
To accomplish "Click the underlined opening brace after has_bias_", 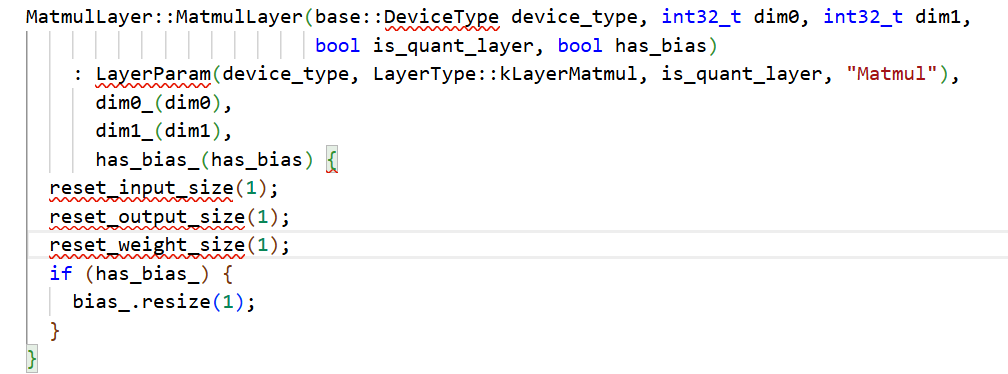I will [x=332, y=160].
